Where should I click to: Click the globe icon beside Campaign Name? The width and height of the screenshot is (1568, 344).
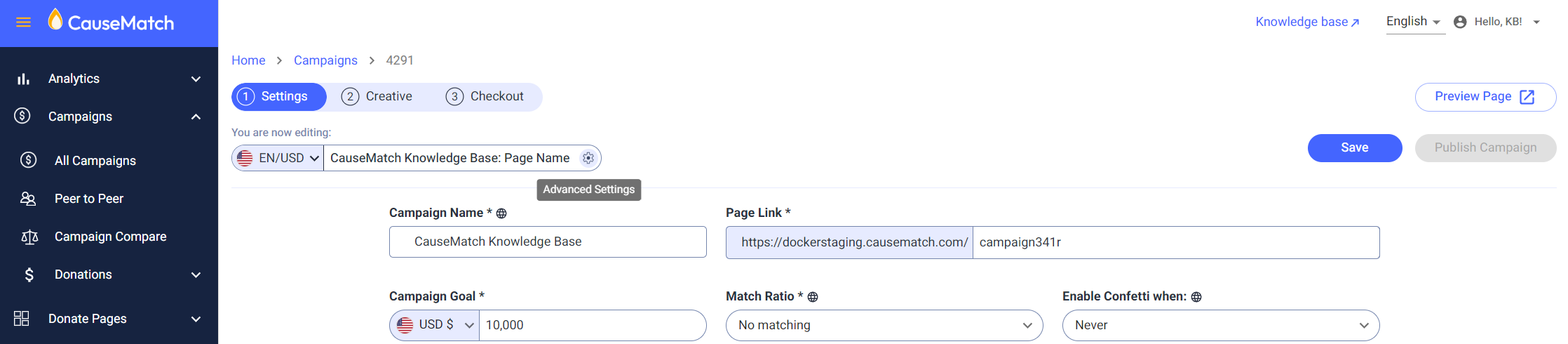[501, 213]
